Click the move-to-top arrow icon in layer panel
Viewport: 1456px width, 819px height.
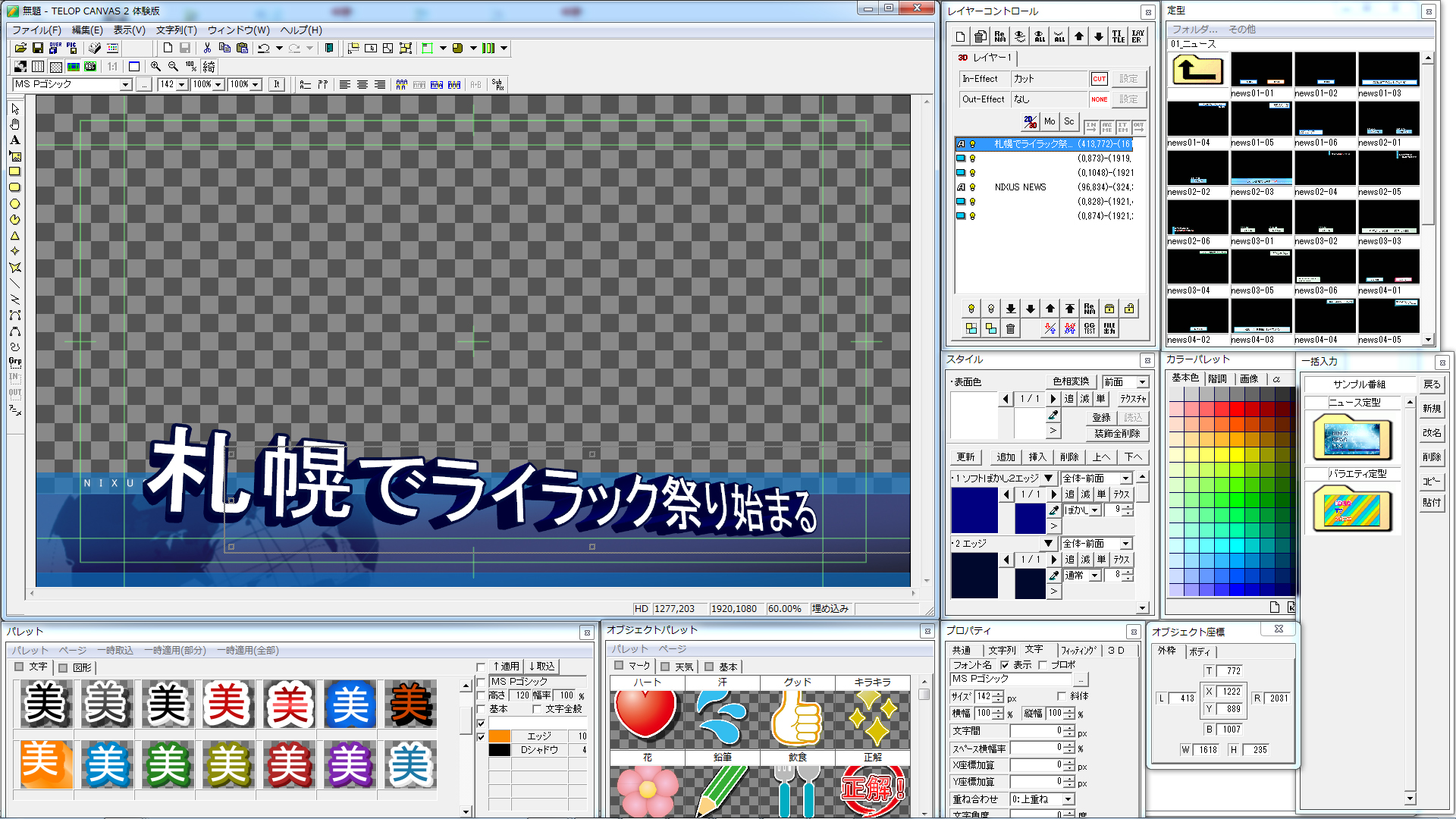1070,309
